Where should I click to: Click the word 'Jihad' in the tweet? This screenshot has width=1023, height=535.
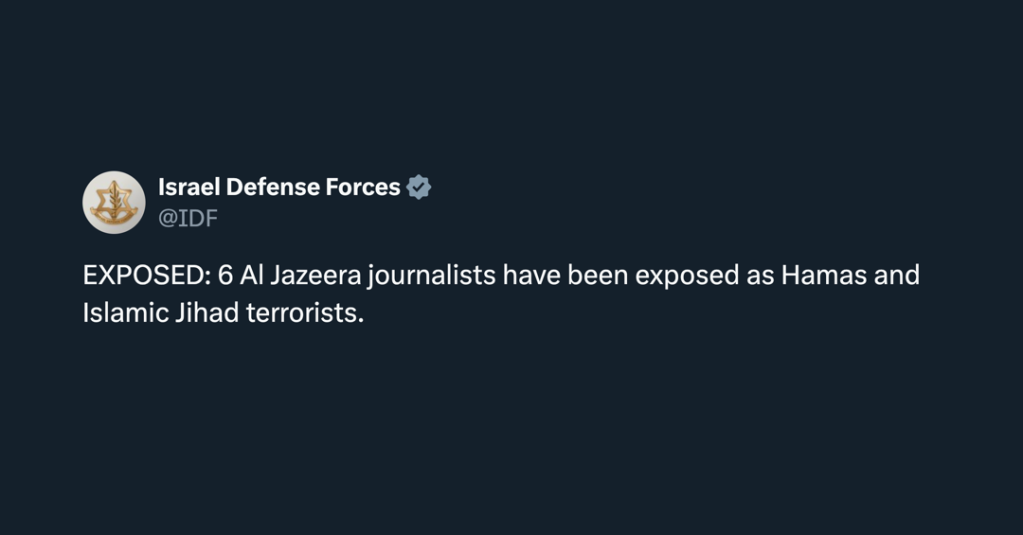click(x=211, y=312)
